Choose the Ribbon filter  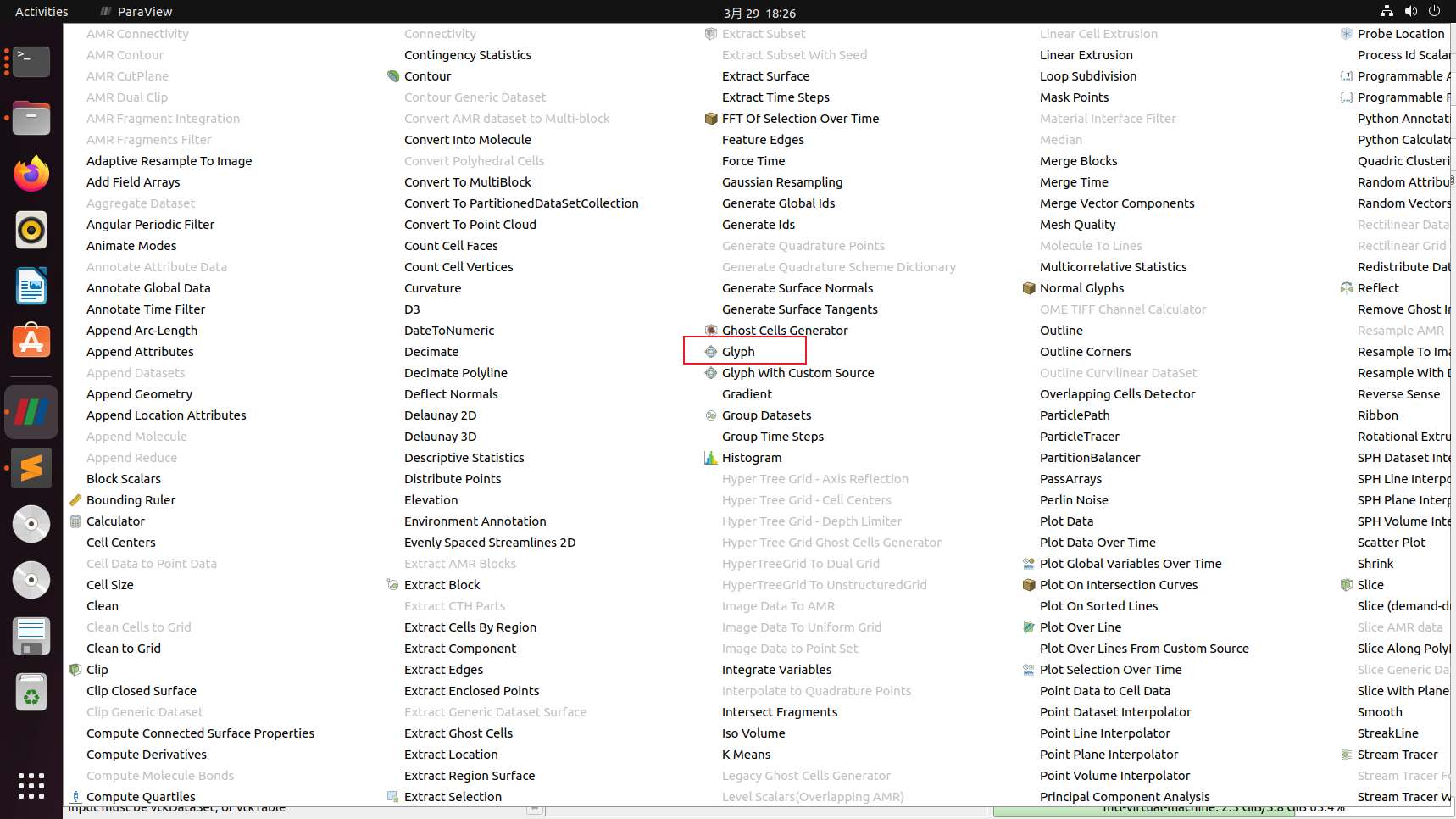(x=1378, y=415)
